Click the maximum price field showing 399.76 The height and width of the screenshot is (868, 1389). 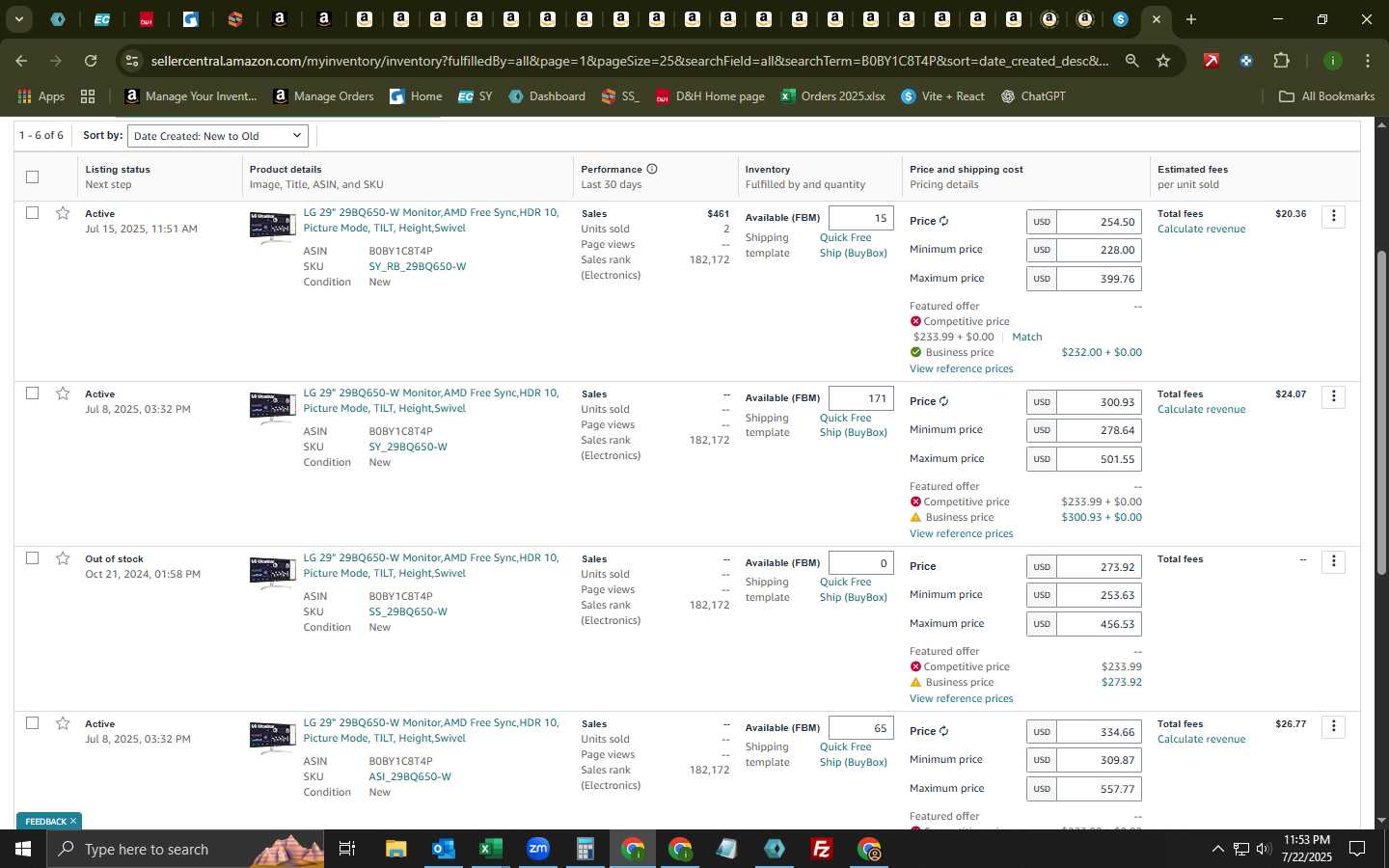coord(1099,279)
